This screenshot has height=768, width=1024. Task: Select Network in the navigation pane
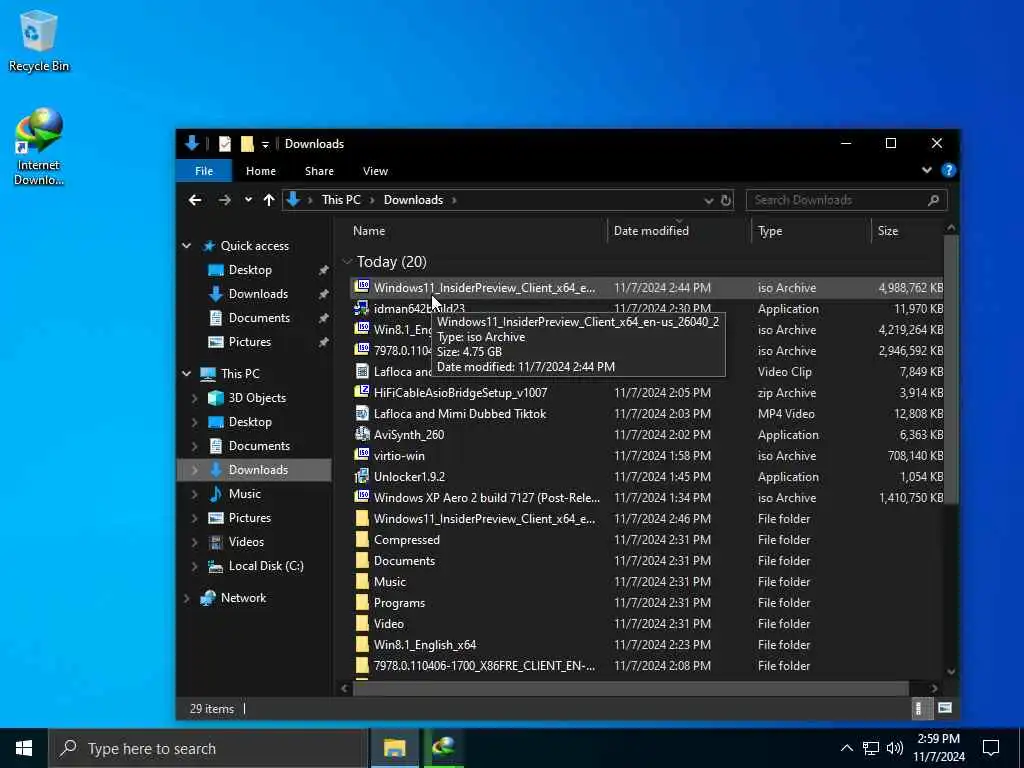(x=243, y=598)
